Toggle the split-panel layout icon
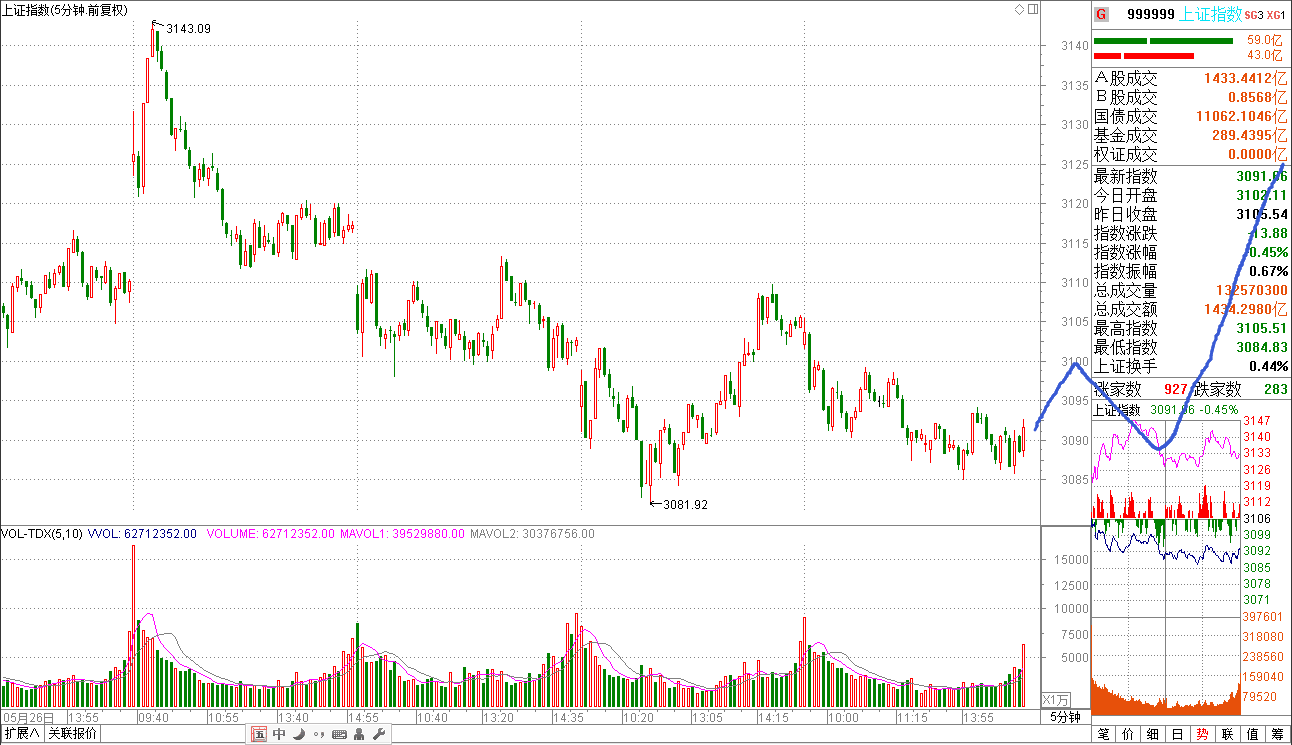 coord(1032,9)
